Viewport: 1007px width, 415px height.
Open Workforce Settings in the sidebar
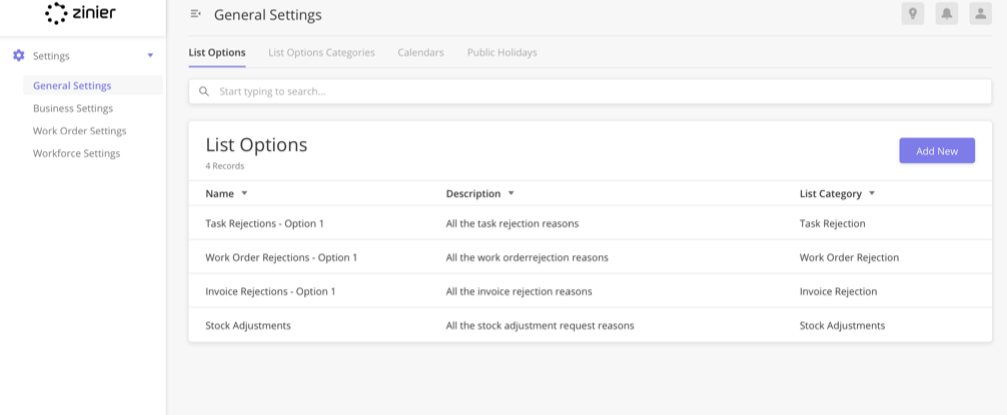pyautogui.click(x=76, y=154)
